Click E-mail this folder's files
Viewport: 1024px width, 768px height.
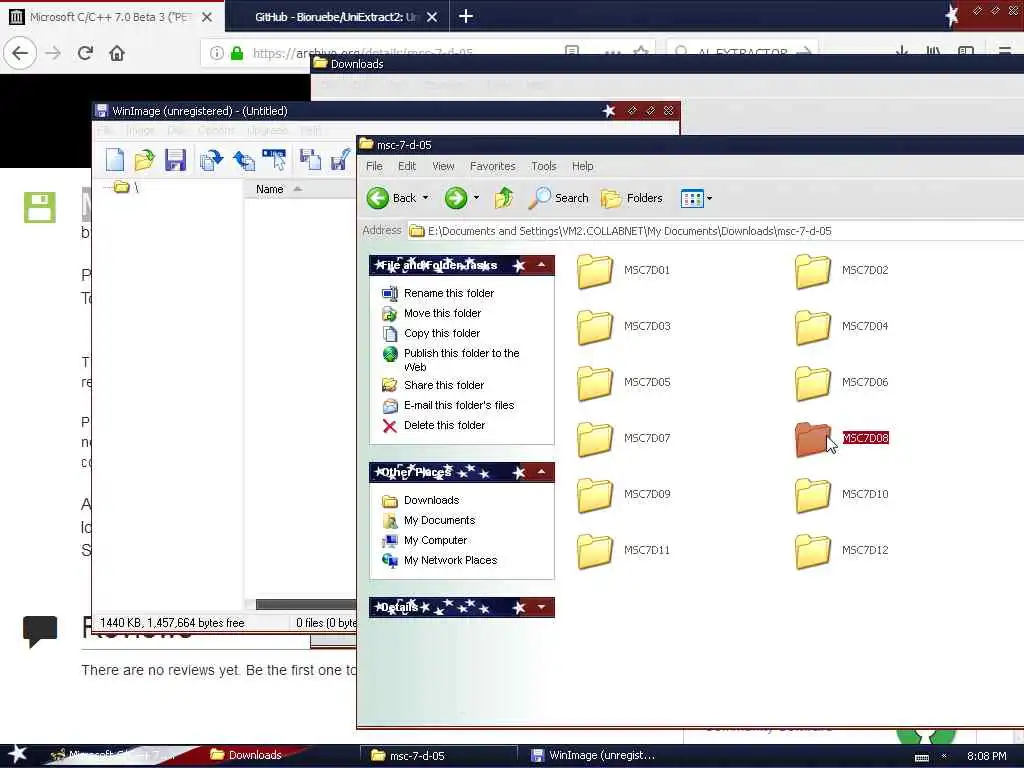(458, 406)
